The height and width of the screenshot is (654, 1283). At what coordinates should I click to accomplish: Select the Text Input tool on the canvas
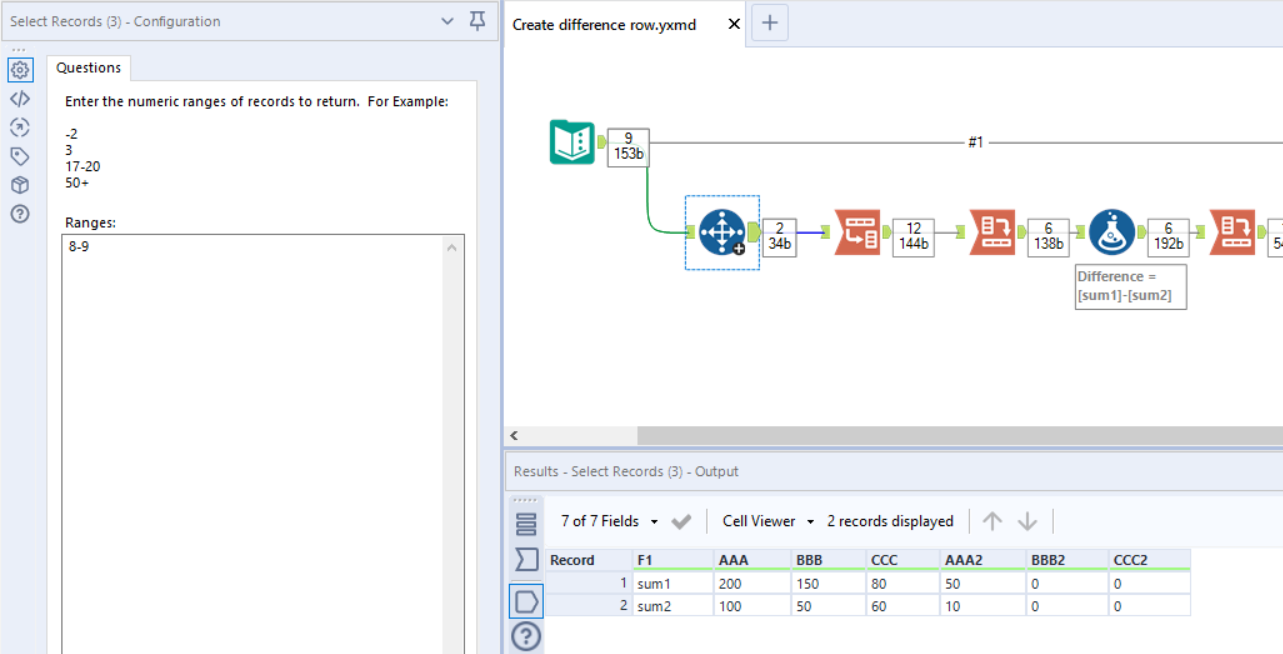pos(573,143)
